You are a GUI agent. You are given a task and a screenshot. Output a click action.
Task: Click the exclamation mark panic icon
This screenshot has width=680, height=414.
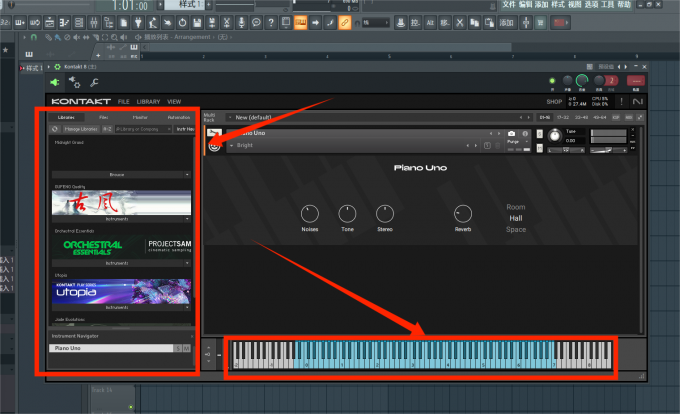click(621, 101)
